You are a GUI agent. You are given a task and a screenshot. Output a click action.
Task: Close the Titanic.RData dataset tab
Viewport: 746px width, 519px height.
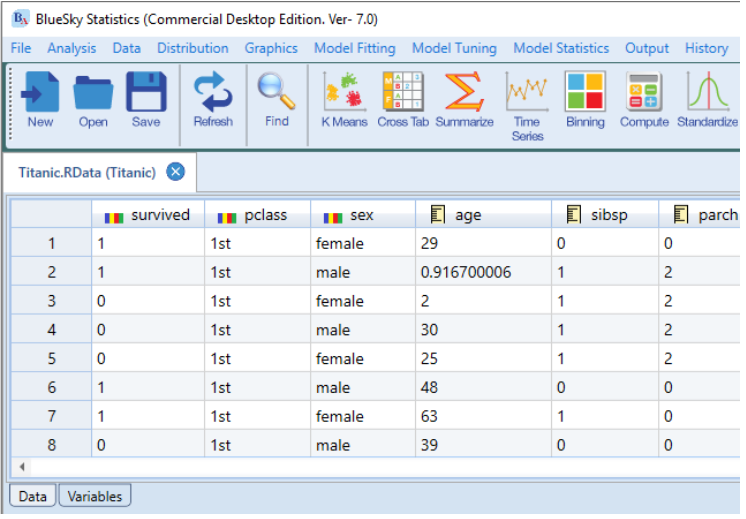(x=176, y=172)
